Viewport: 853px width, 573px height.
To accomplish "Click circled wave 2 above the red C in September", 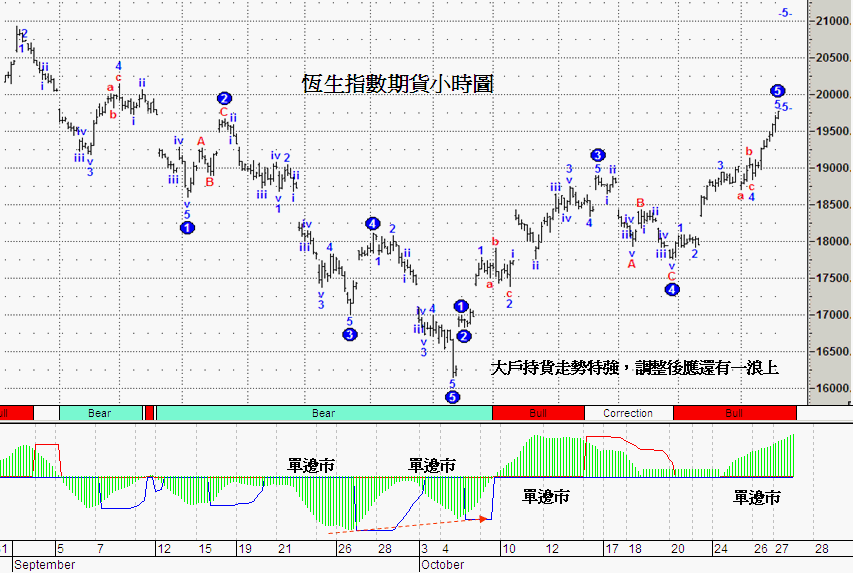I will coord(224,98).
